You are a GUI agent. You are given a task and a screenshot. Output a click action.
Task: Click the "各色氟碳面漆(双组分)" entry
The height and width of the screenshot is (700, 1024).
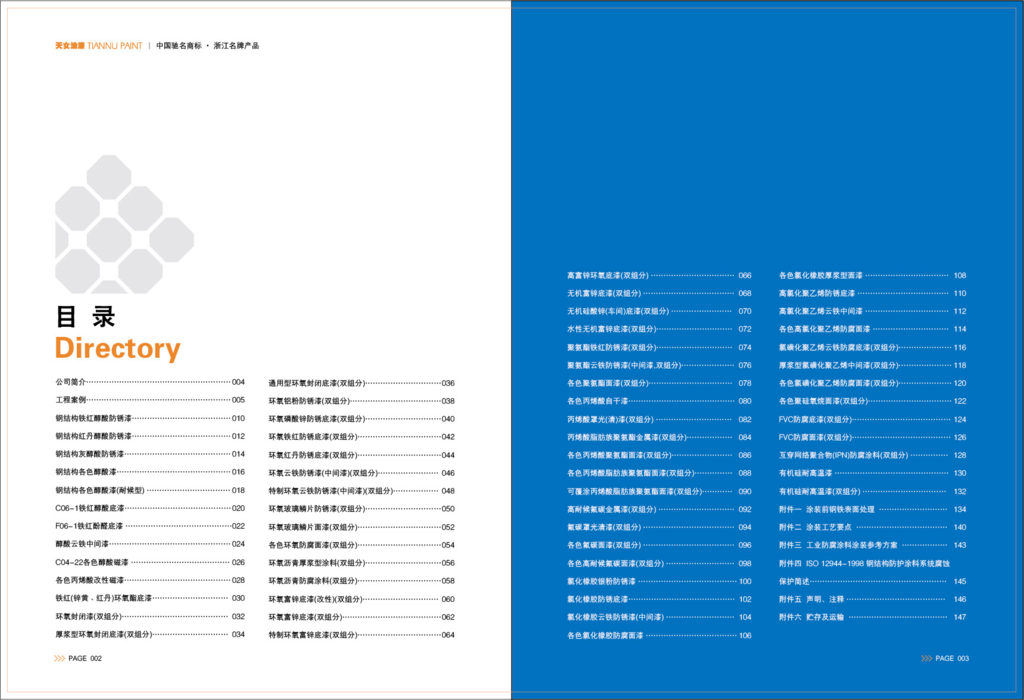(659, 545)
